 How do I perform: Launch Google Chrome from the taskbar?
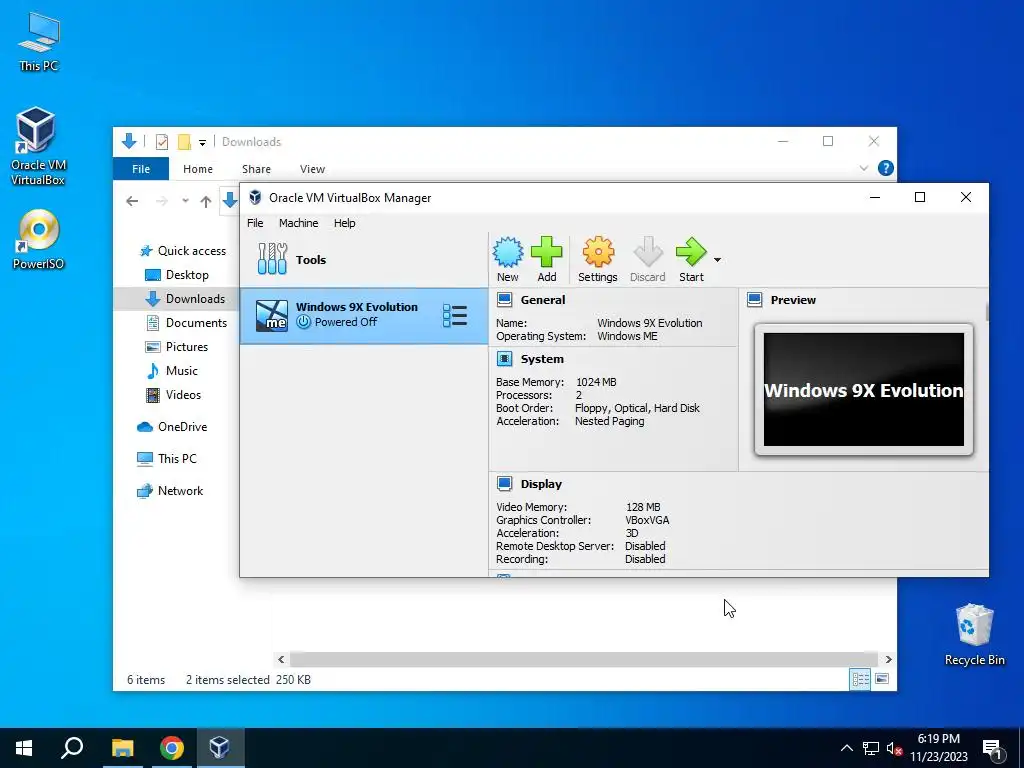click(172, 748)
